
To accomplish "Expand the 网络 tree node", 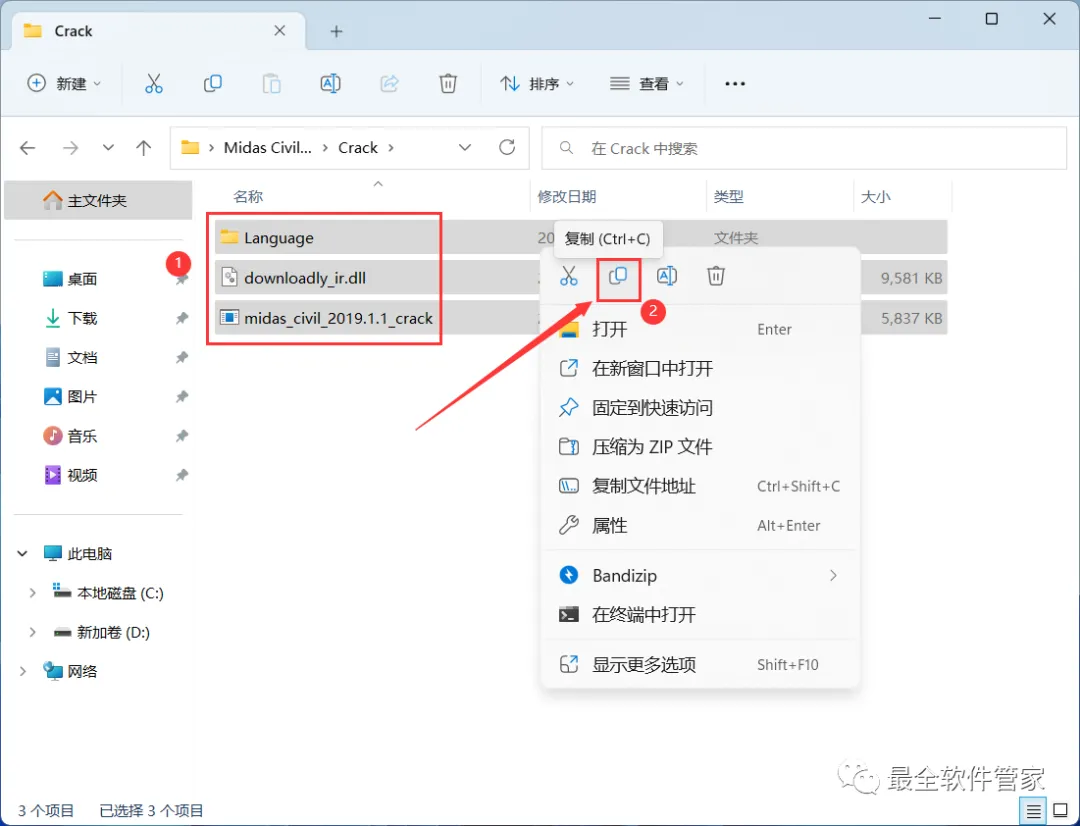I will click(x=22, y=671).
